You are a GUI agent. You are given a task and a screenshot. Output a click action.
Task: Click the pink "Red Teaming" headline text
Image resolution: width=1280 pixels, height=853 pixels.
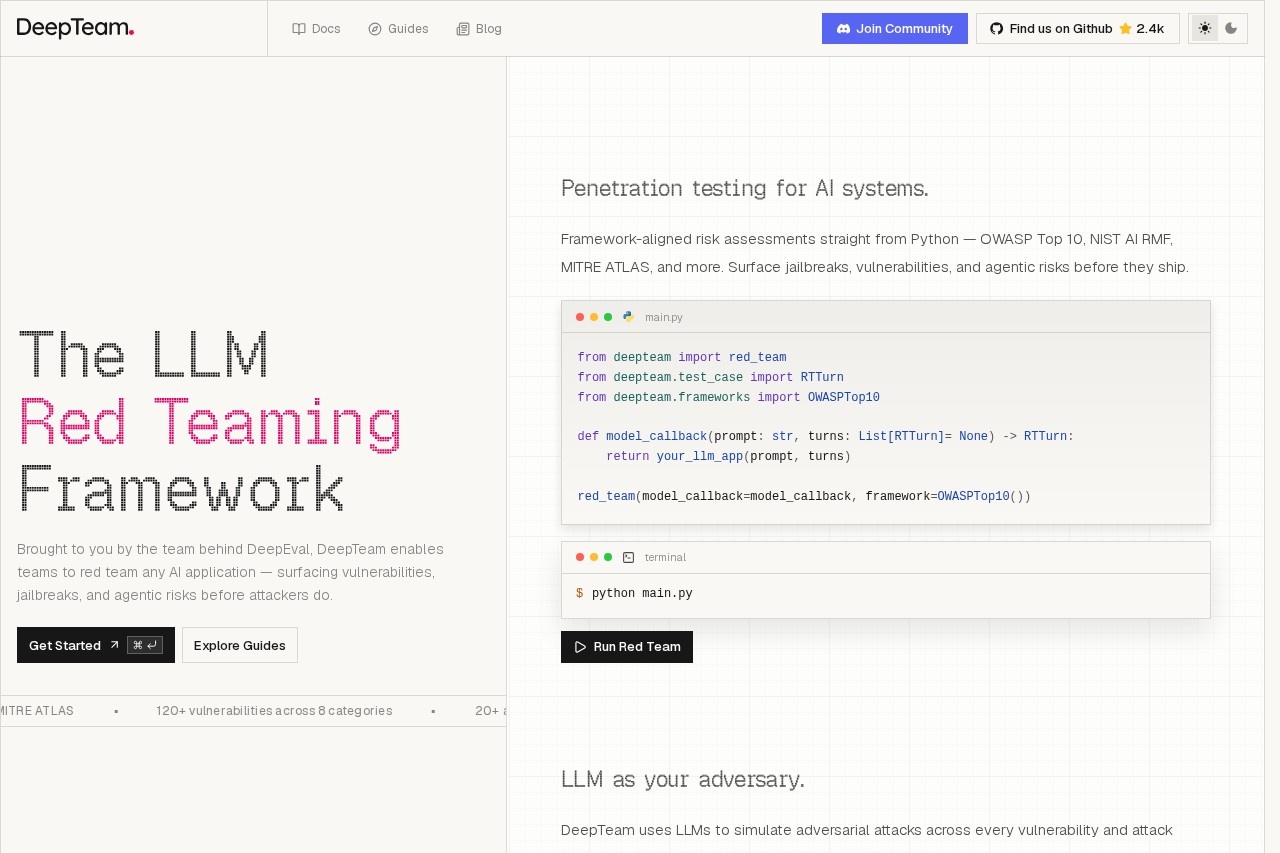click(x=210, y=423)
